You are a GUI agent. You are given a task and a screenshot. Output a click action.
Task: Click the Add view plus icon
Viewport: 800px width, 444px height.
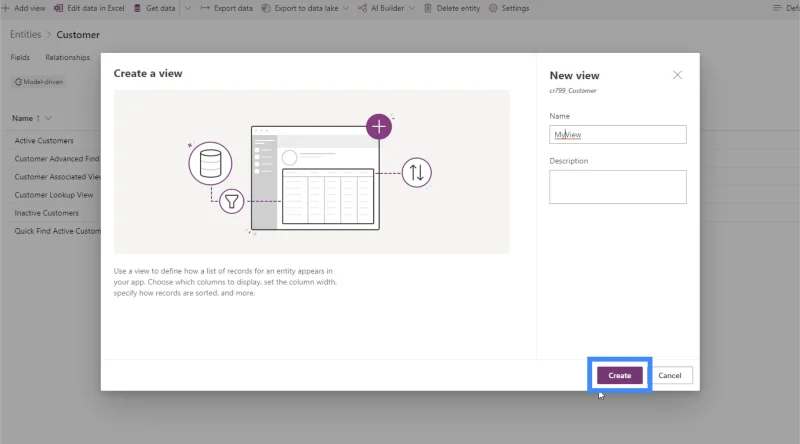6,8
